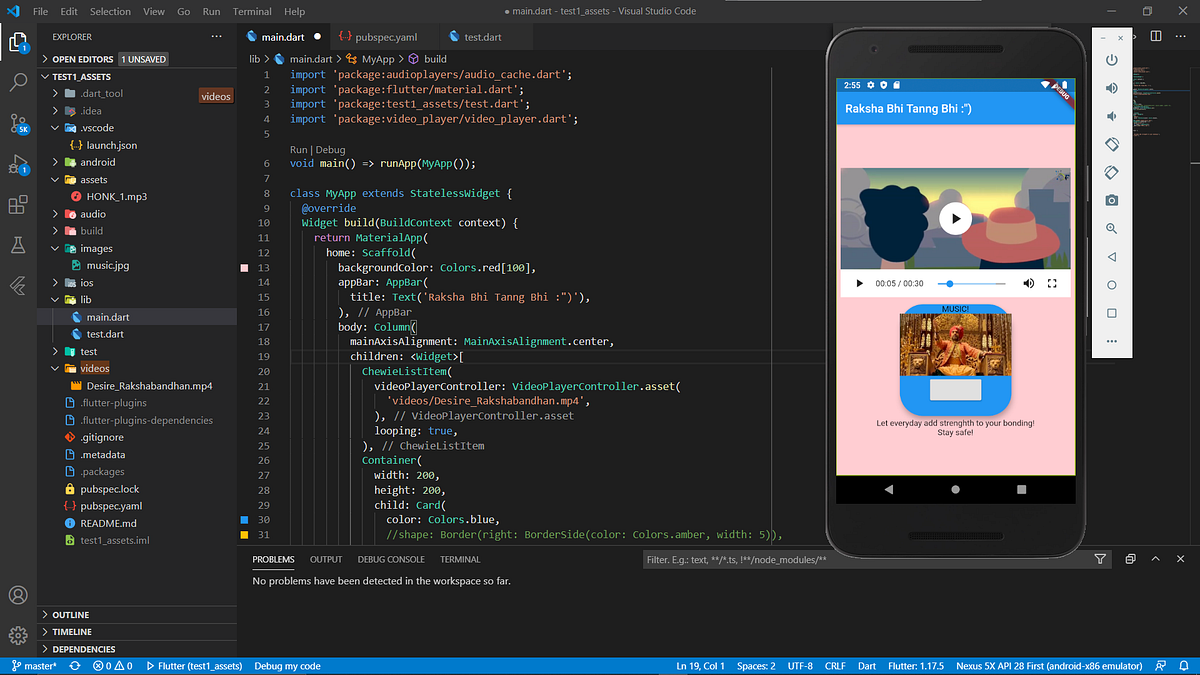Image resolution: width=1200 pixels, height=675 pixels.
Task: Take a screenshot with the emulator camera icon
Action: [x=1110, y=199]
